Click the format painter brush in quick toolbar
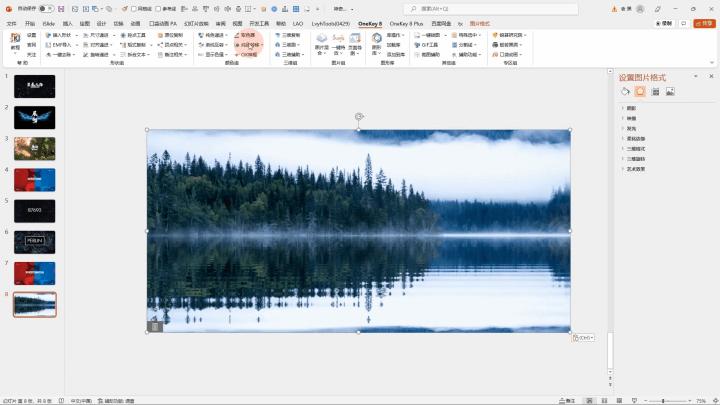The height and width of the screenshot is (405, 720). pos(124,9)
